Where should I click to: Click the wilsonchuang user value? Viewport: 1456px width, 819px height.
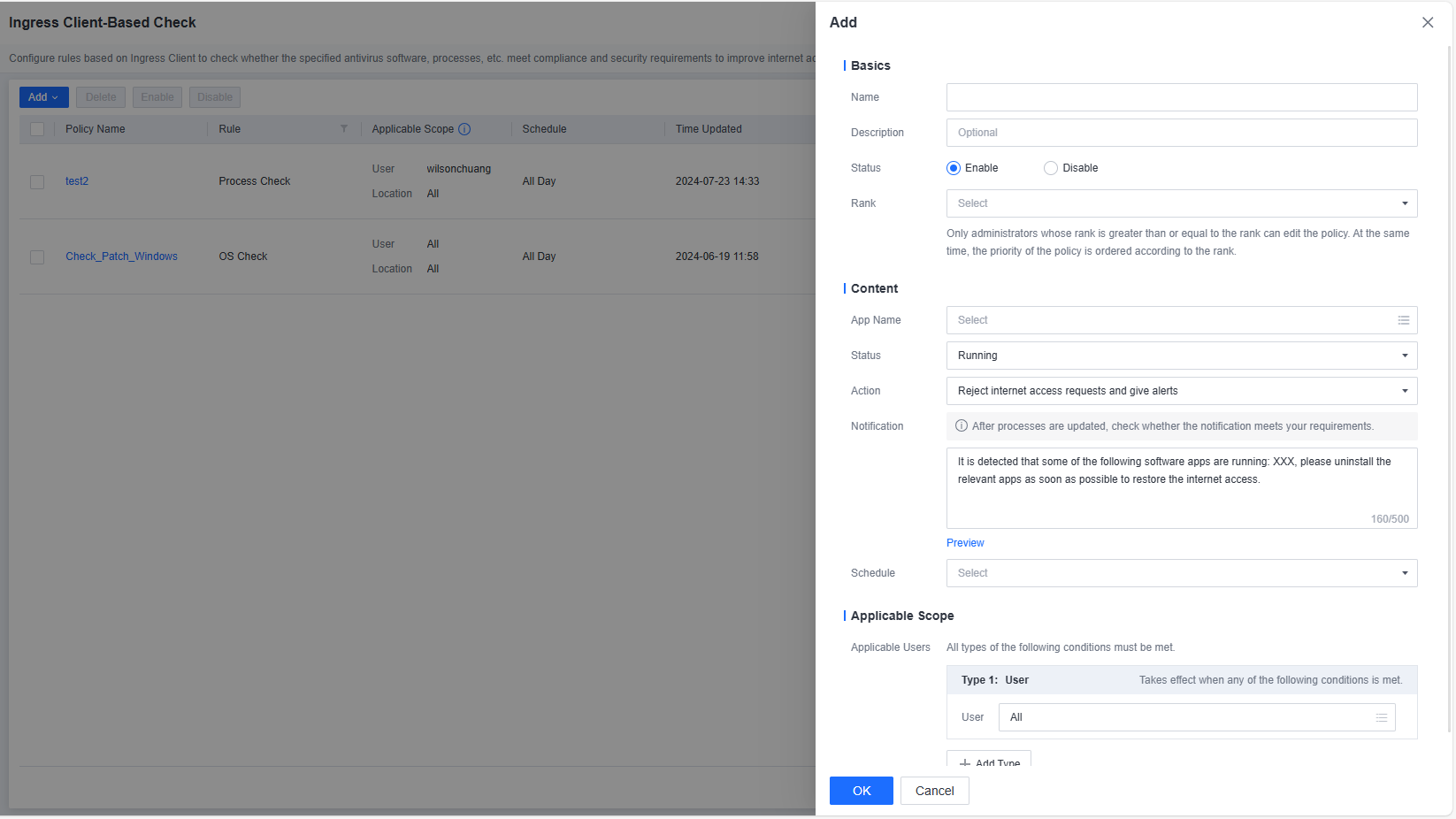[458, 169]
